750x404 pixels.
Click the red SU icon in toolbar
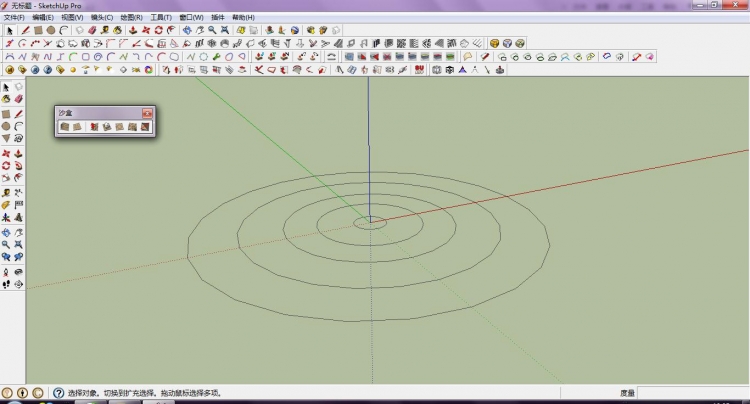[x=419, y=70]
